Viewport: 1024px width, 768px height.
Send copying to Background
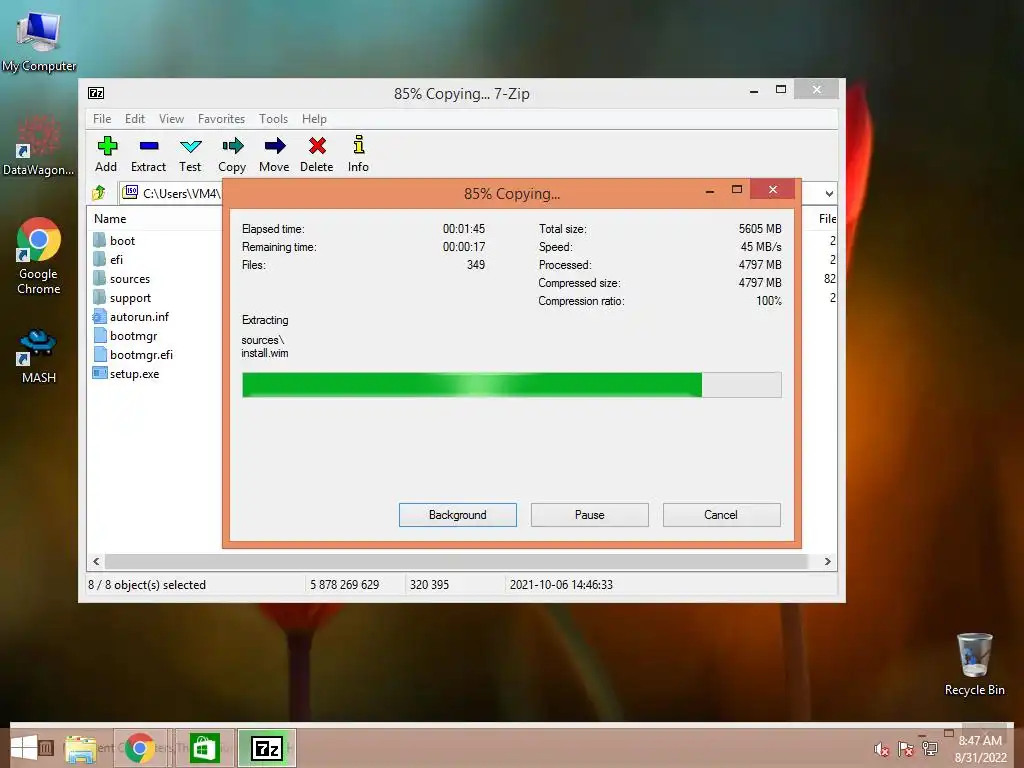click(458, 515)
